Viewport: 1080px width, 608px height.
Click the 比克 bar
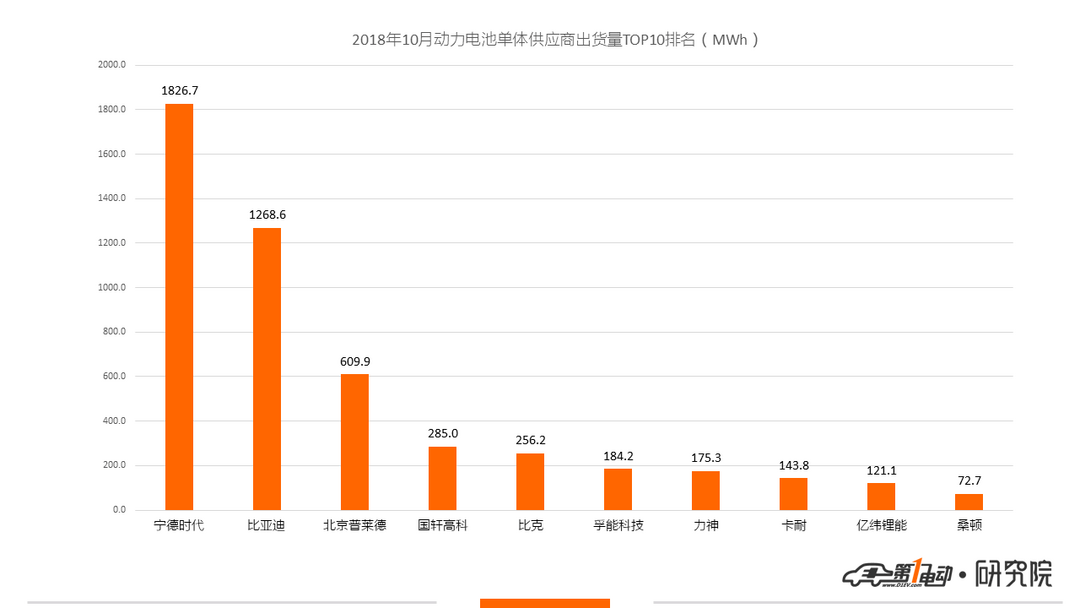(x=530, y=481)
